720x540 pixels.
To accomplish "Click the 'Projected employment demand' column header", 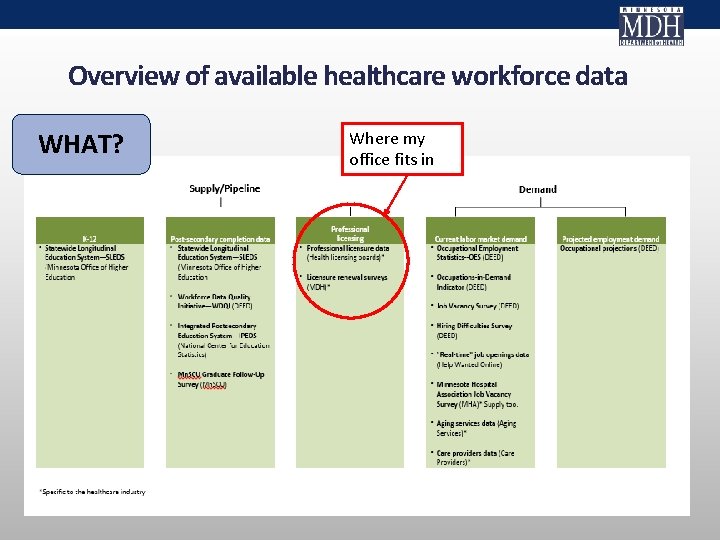I will (x=611, y=231).
